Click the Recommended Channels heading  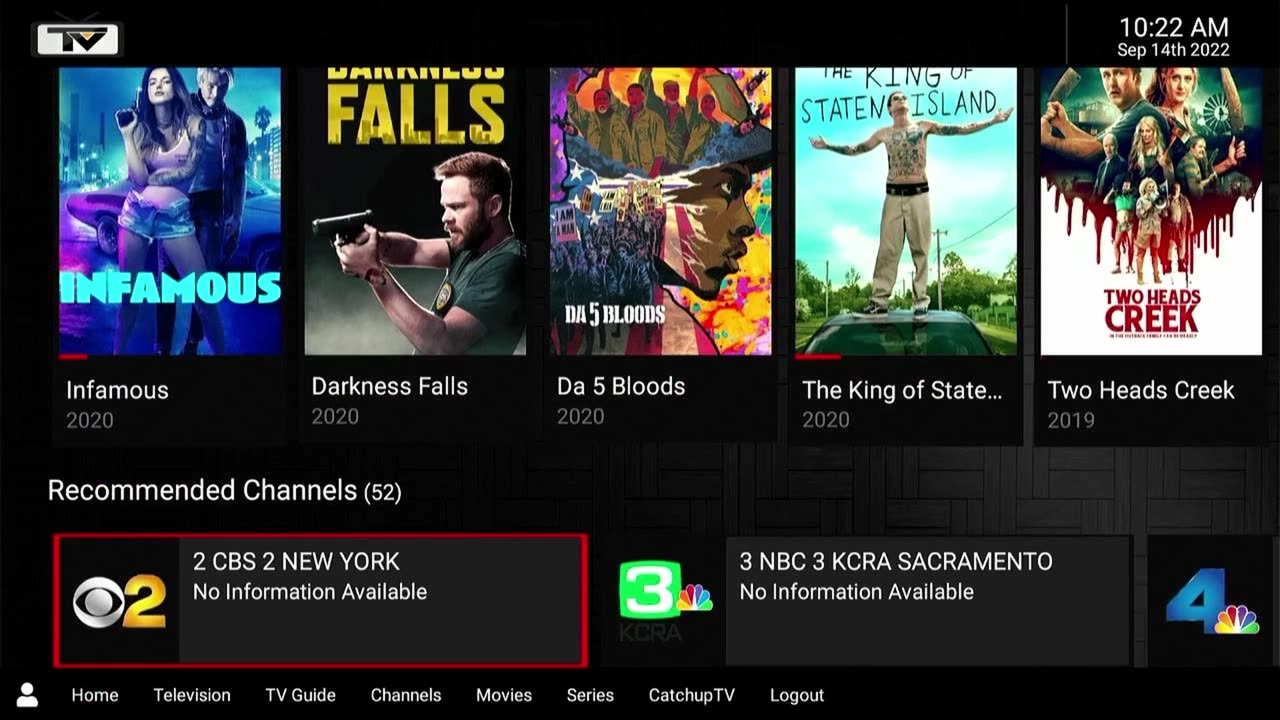point(224,491)
